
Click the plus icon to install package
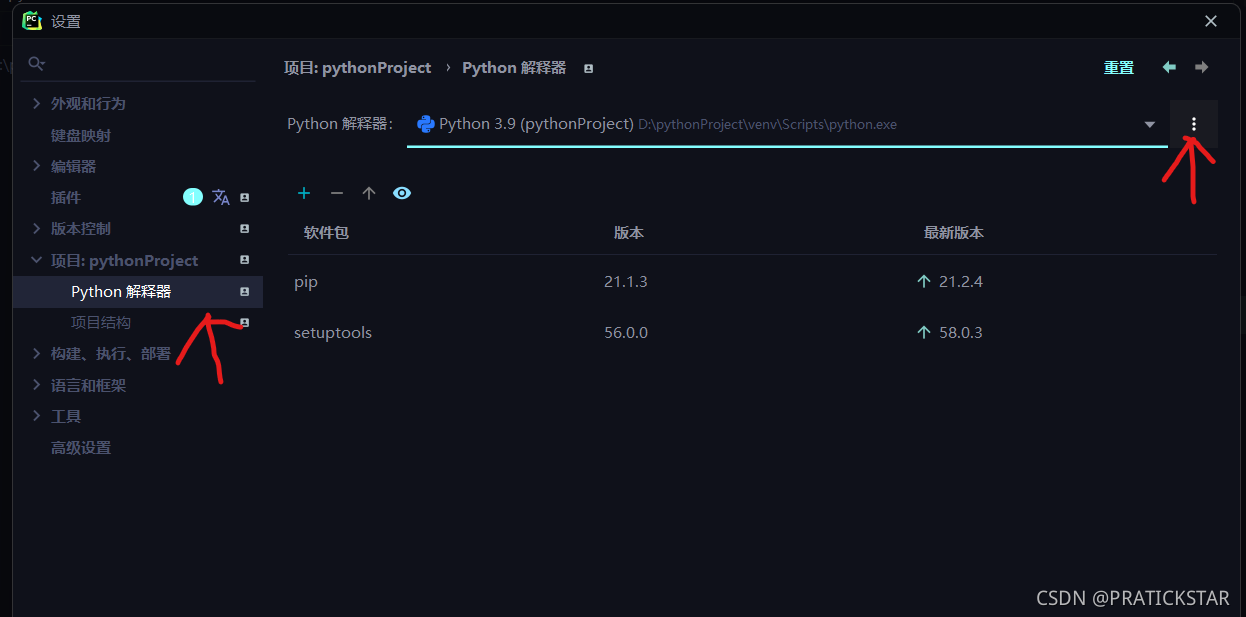304,193
